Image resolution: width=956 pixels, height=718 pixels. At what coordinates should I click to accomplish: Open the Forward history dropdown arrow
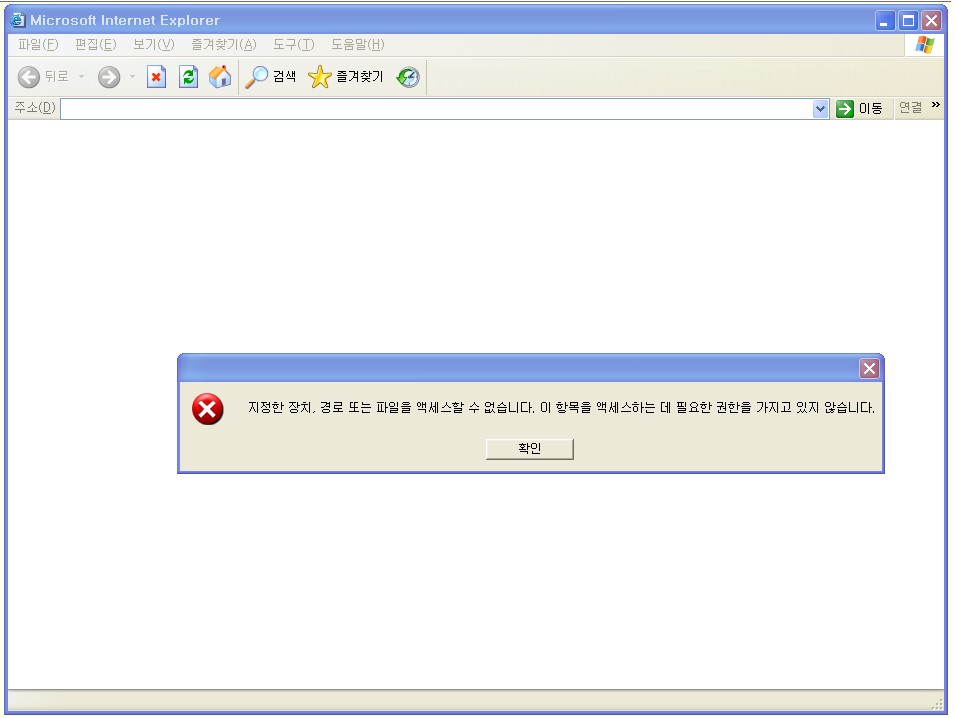coord(132,77)
